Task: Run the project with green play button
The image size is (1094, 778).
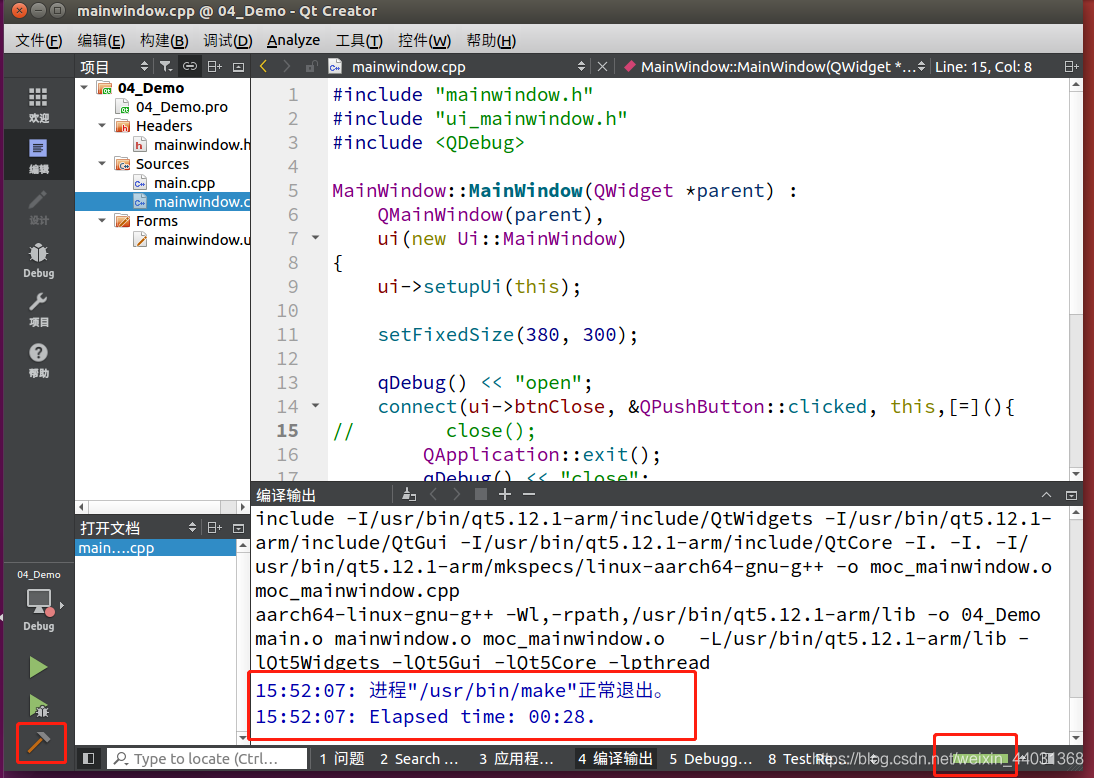Action: click(38, 667)
